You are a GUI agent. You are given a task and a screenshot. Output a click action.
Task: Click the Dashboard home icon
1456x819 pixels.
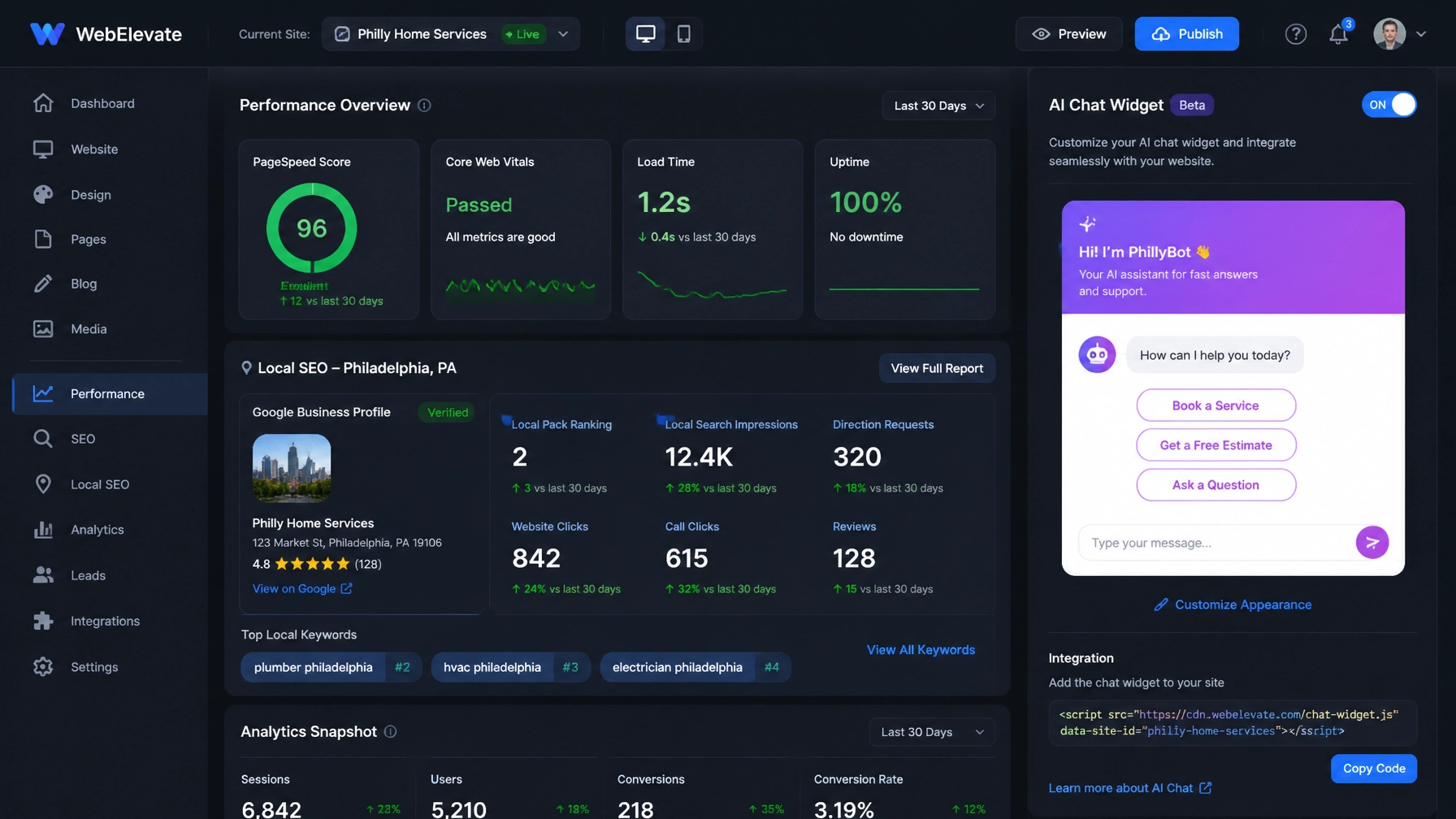(x=43, y=103)
